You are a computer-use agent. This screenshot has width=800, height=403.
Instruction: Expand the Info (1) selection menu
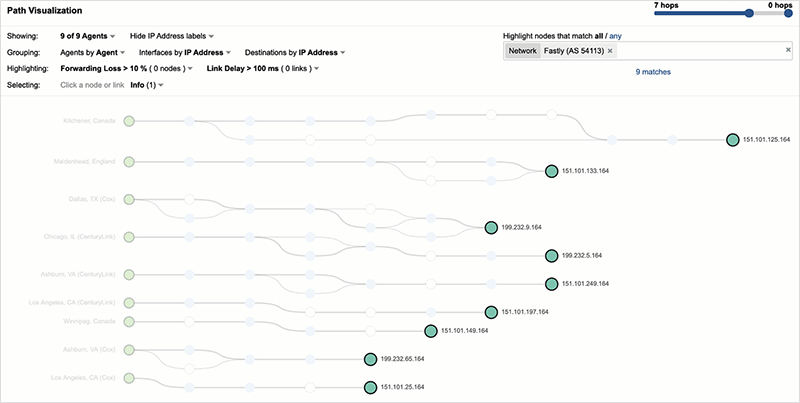point(147,86)
